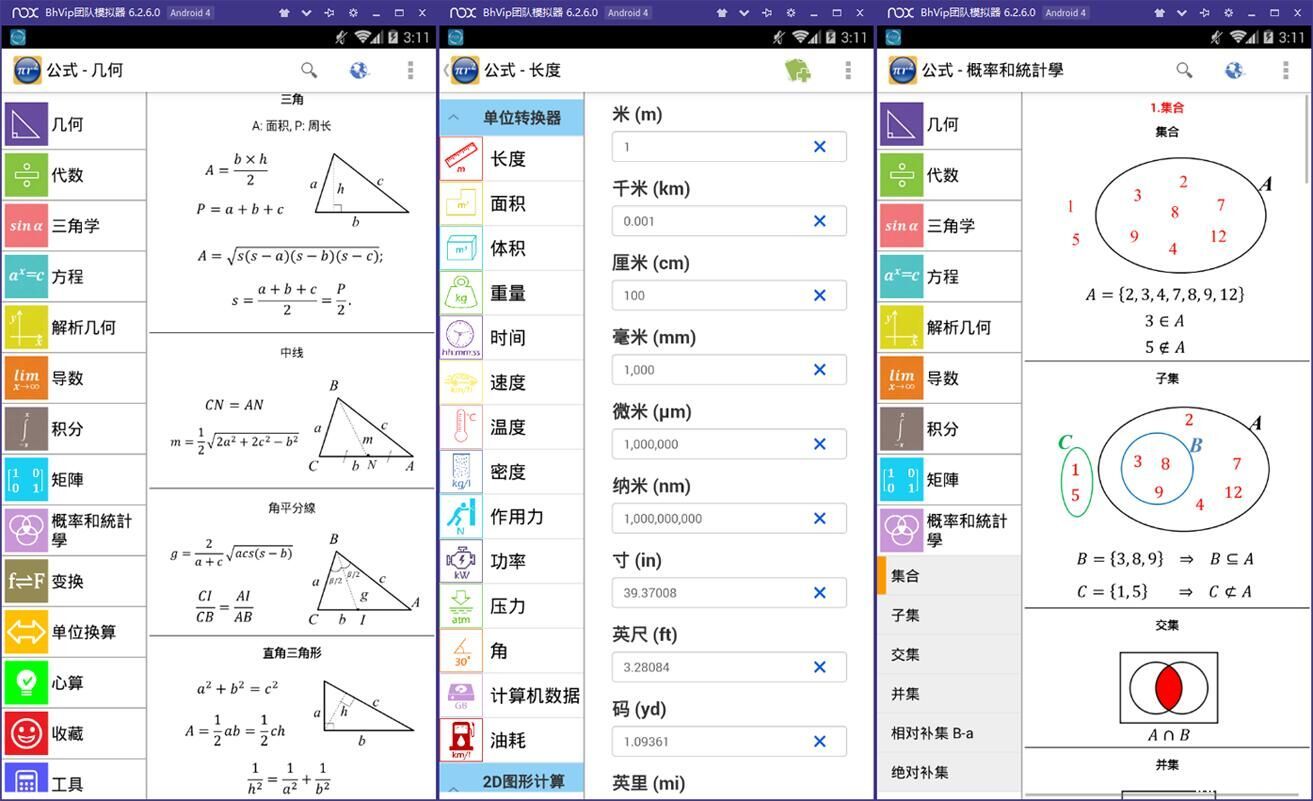Expand the 2D图形计算 section

[511, 782]
